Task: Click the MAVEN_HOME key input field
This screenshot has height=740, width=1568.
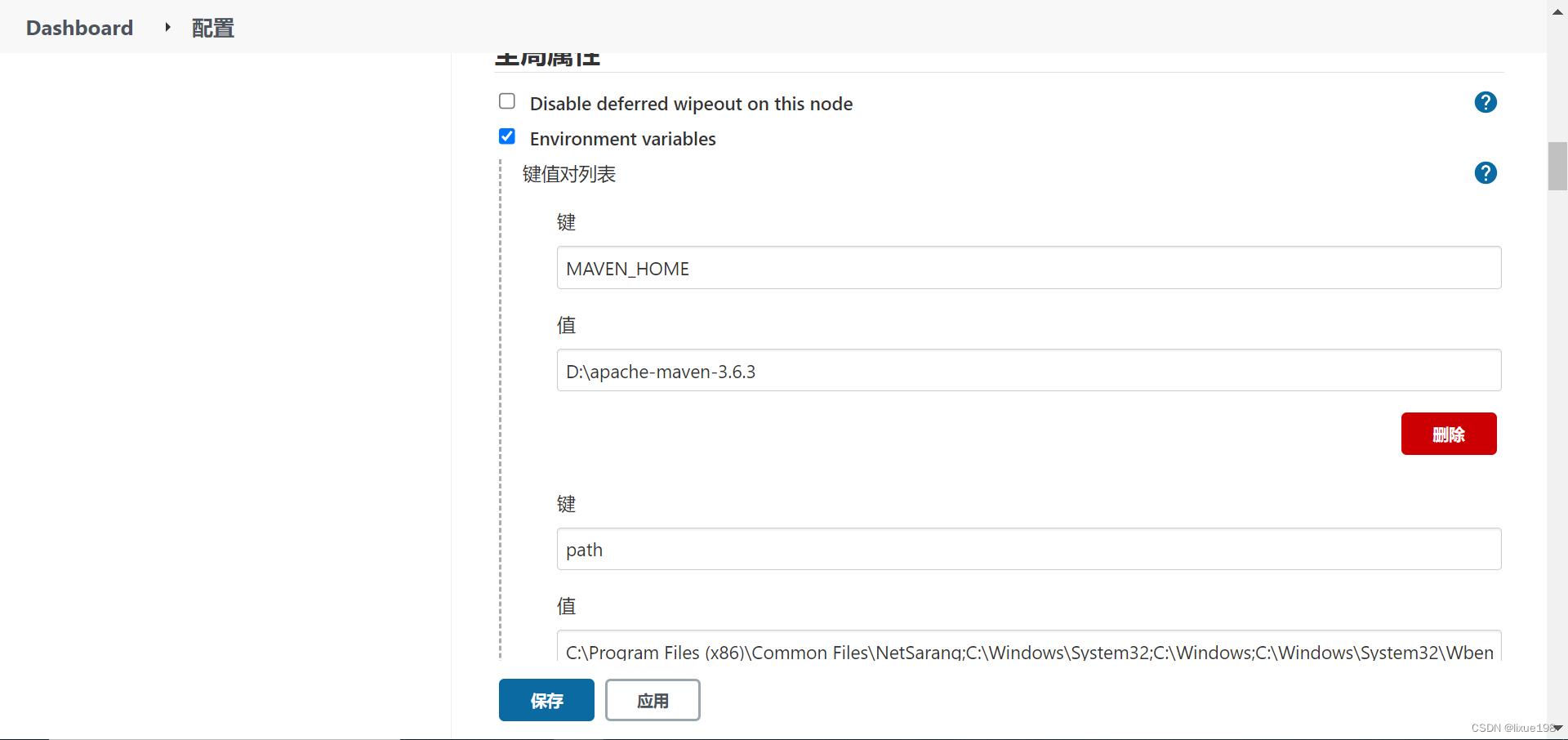Action: coord(1028,268)
